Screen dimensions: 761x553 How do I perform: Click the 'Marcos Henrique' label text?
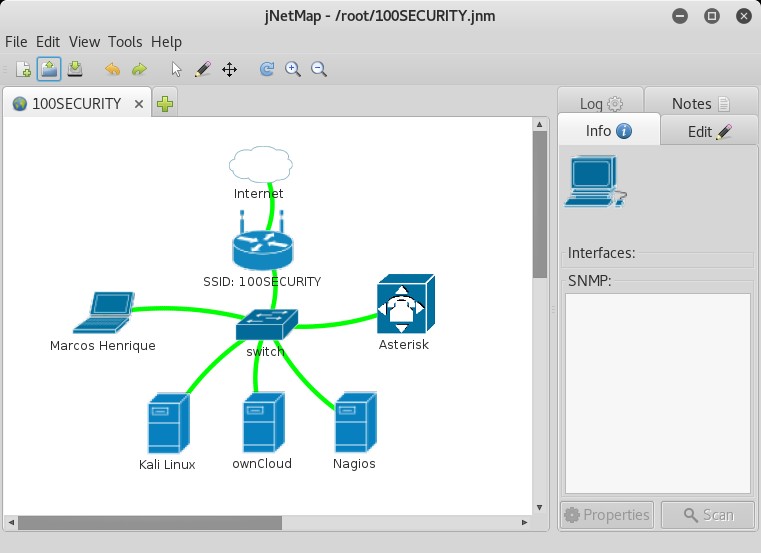click(x=103, y=346)
